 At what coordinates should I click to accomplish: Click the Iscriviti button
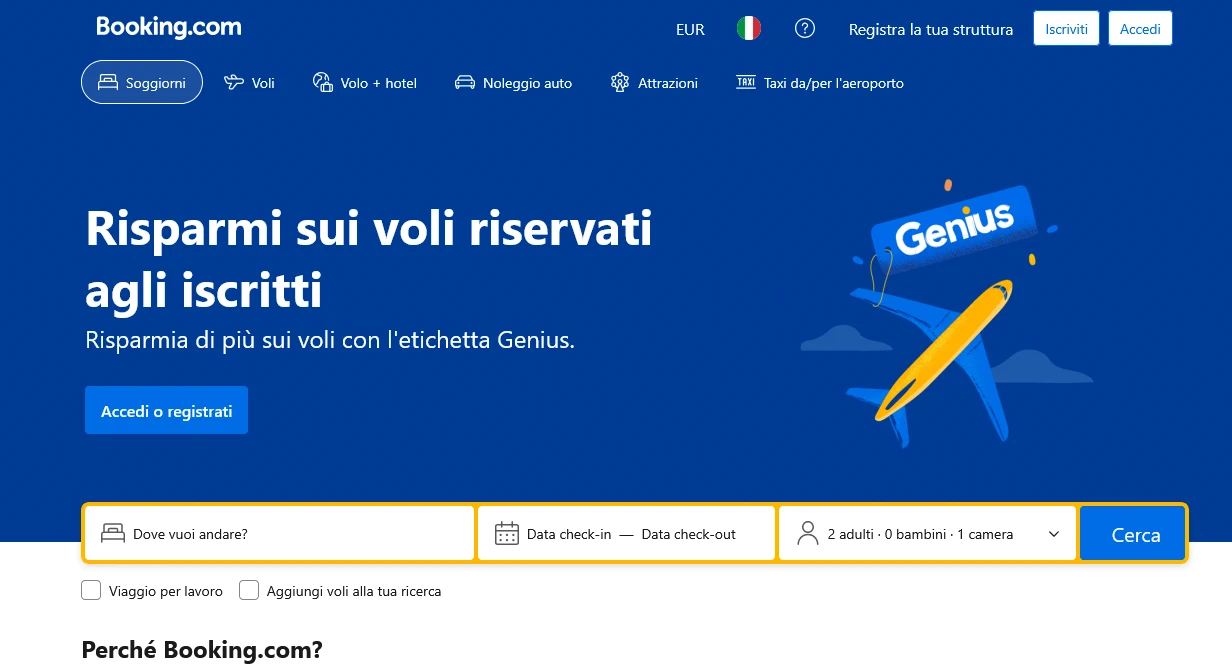(x=1067, y=29)
